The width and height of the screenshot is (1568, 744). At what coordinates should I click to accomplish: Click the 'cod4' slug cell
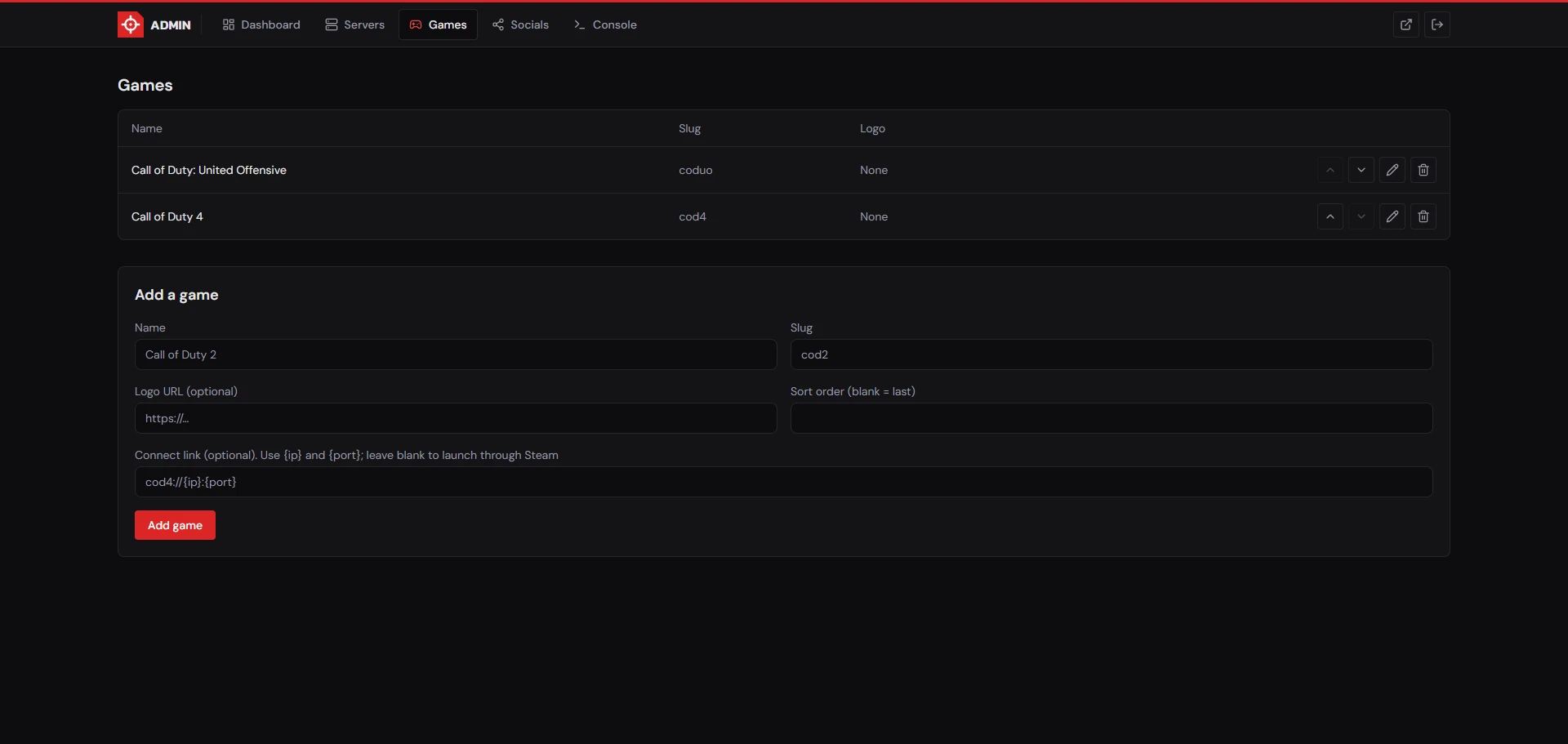click(x=693, y=216)
